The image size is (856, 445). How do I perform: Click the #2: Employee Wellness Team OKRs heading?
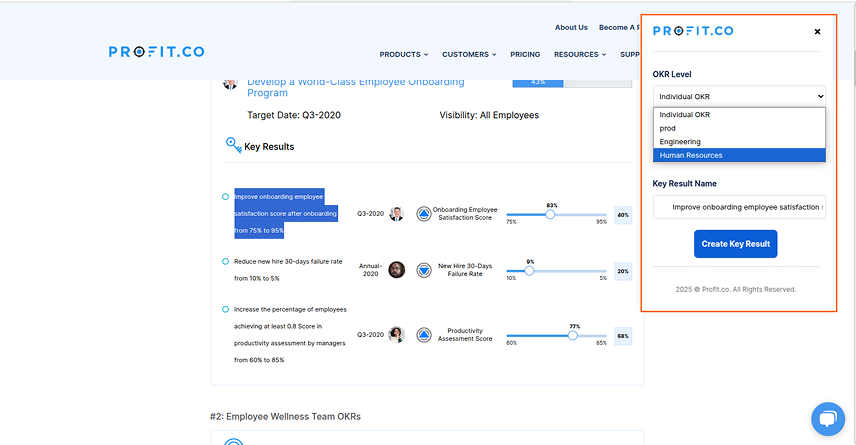pyautogui.click(x=286, y=417)
